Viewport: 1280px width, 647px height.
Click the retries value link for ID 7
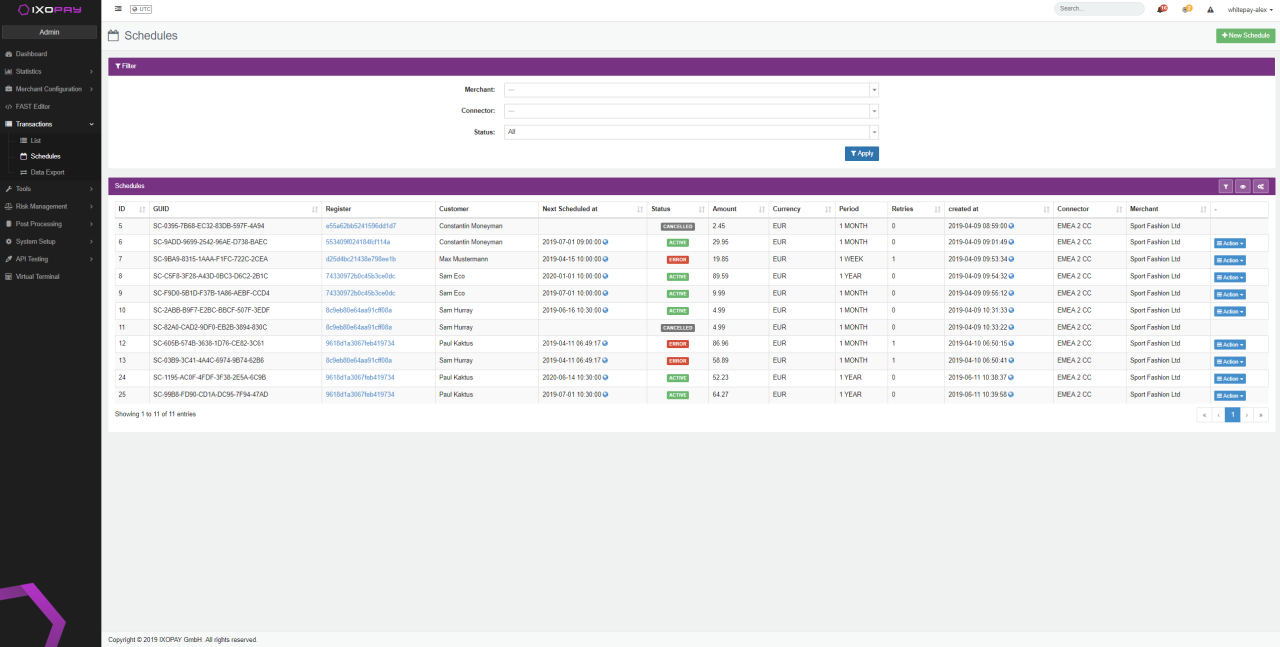[x=893, y=259]
